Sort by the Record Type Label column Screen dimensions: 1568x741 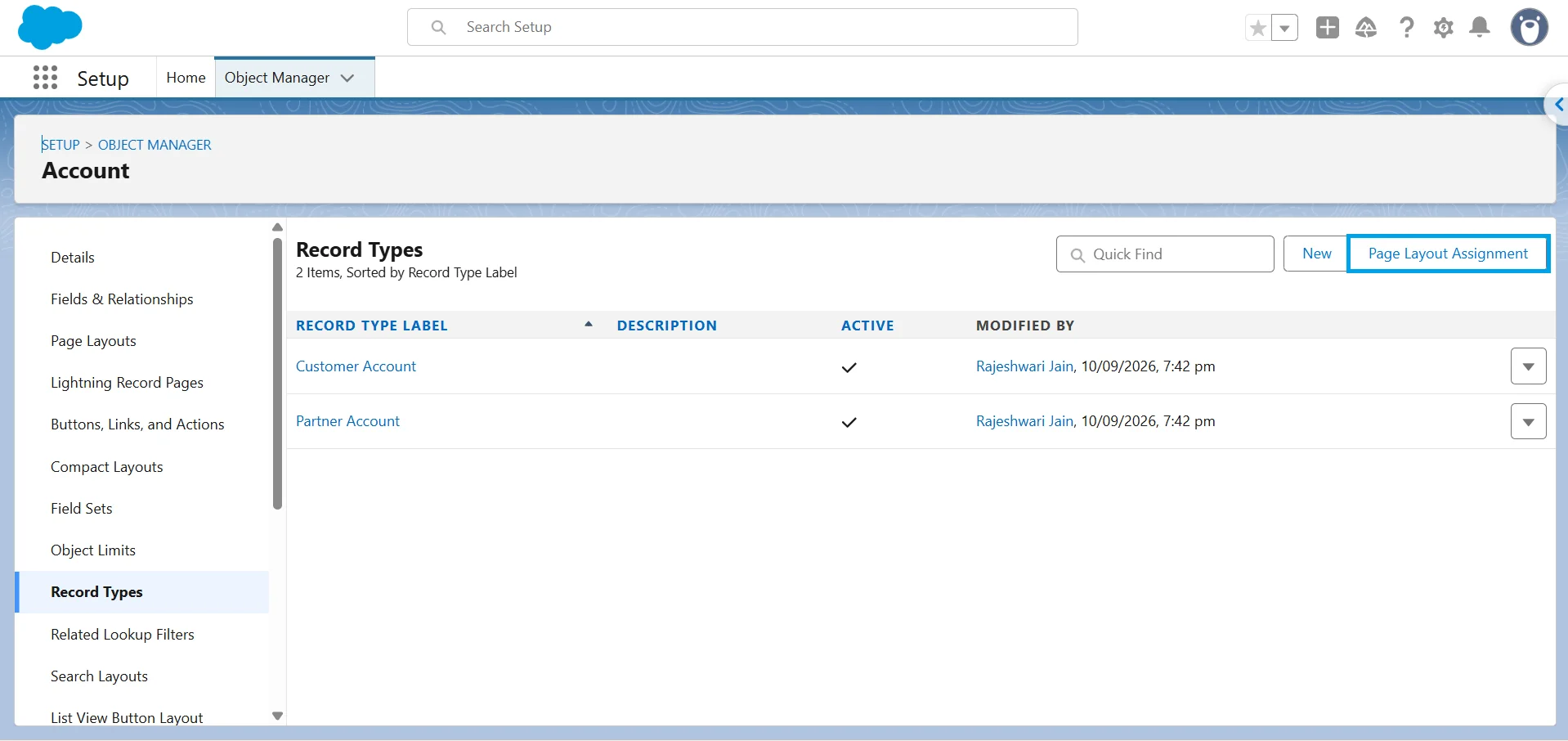tap(372, 326)
